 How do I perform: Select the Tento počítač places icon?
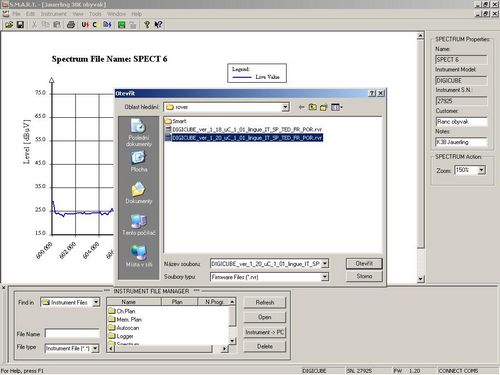[139, 225]
